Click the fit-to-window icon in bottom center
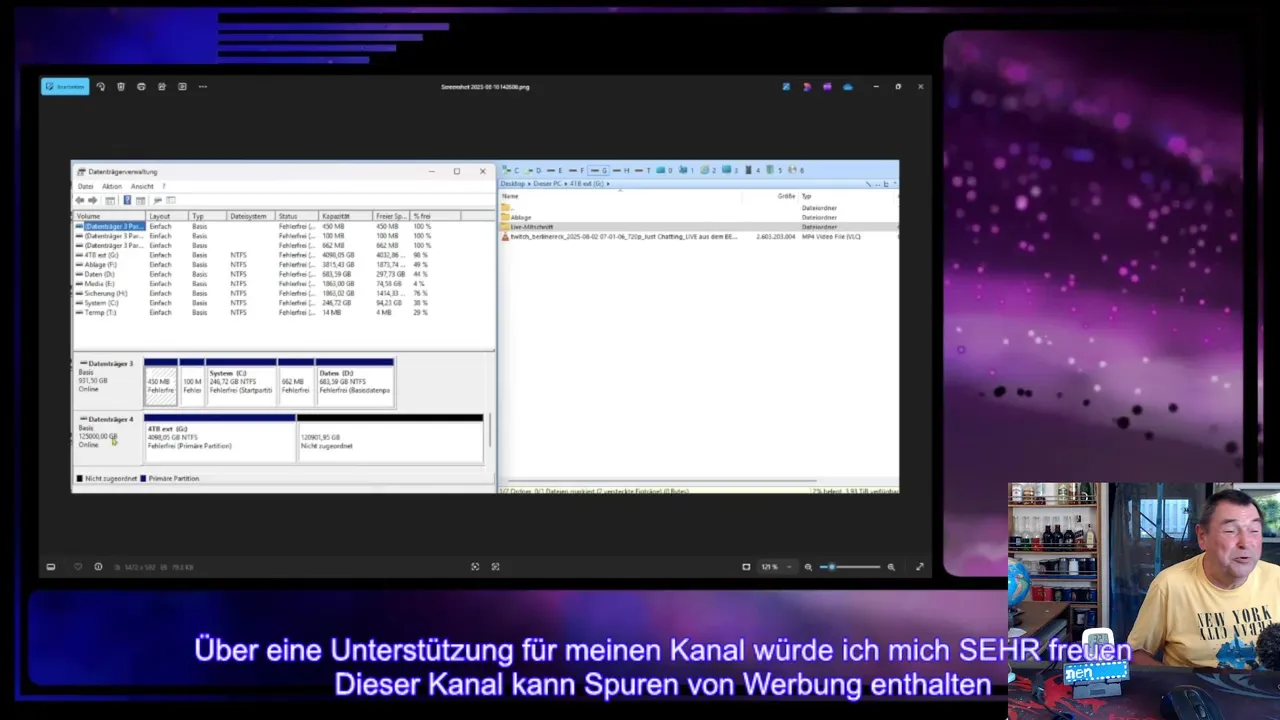Screen dimensions: 1280x720 [x=475, y=567]
